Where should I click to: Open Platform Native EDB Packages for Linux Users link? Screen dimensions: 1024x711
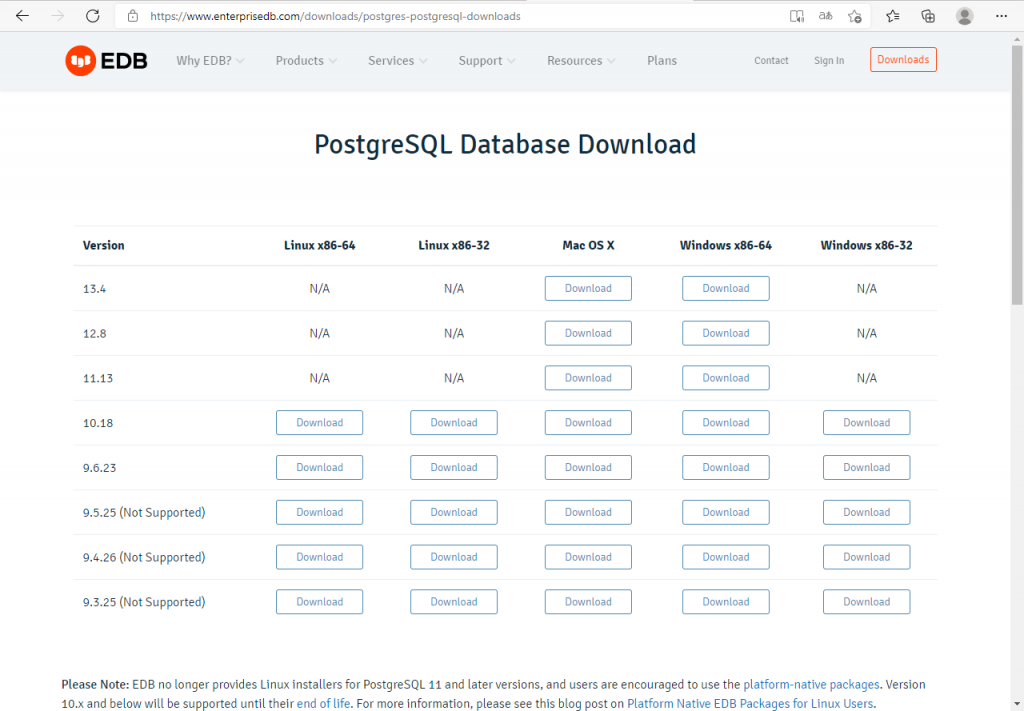pos(750,704)
